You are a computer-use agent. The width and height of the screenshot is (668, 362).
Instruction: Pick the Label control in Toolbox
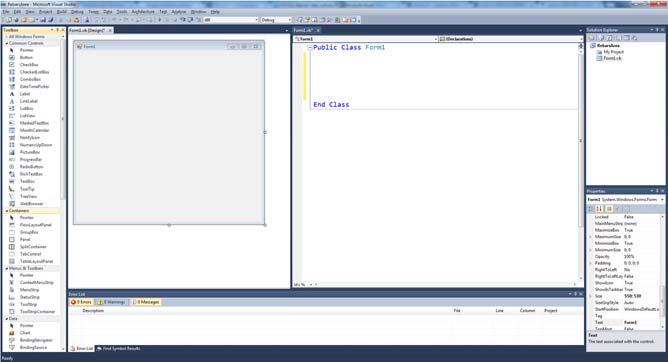click(25, 94)
